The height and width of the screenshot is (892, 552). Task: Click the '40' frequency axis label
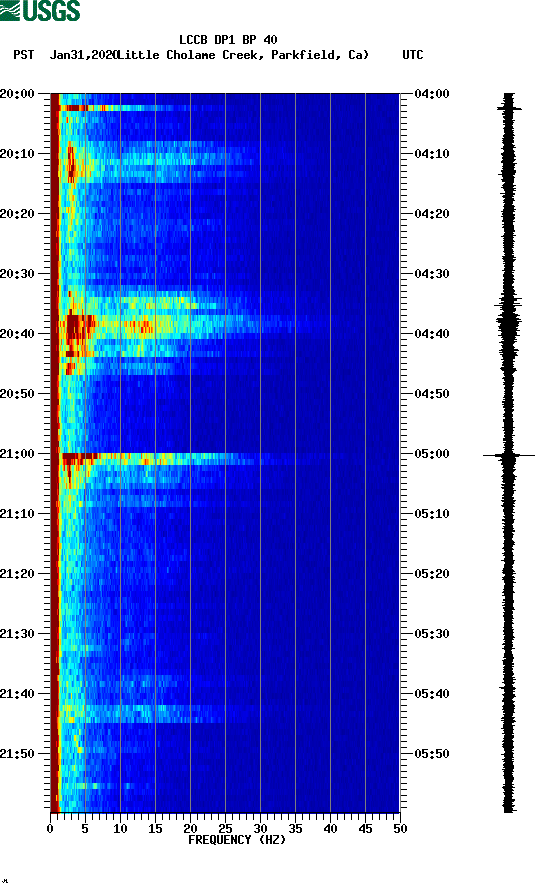tap(330, 829)
